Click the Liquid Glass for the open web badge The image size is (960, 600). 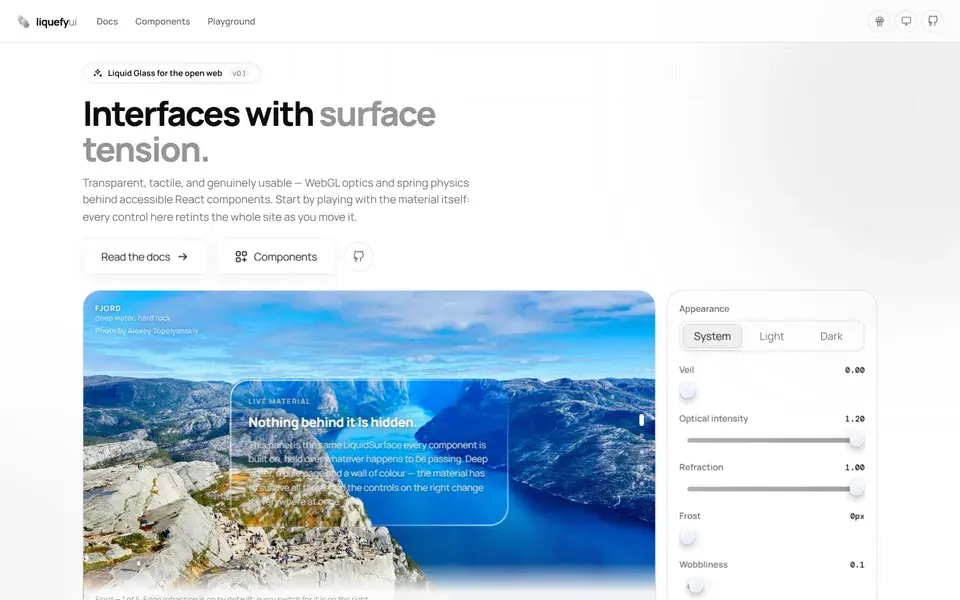click(x=171, y=73)
